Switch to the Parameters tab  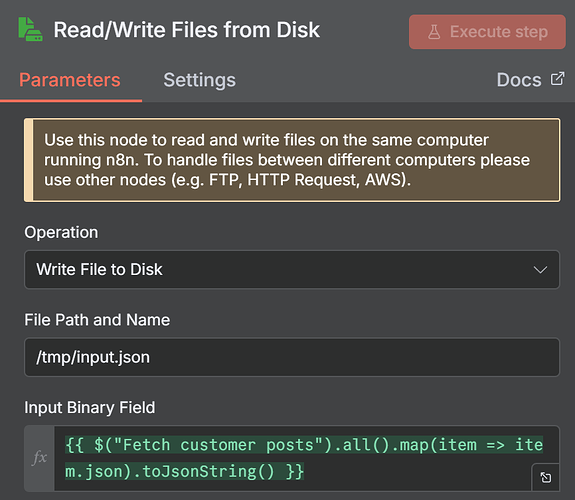point(70,80)
